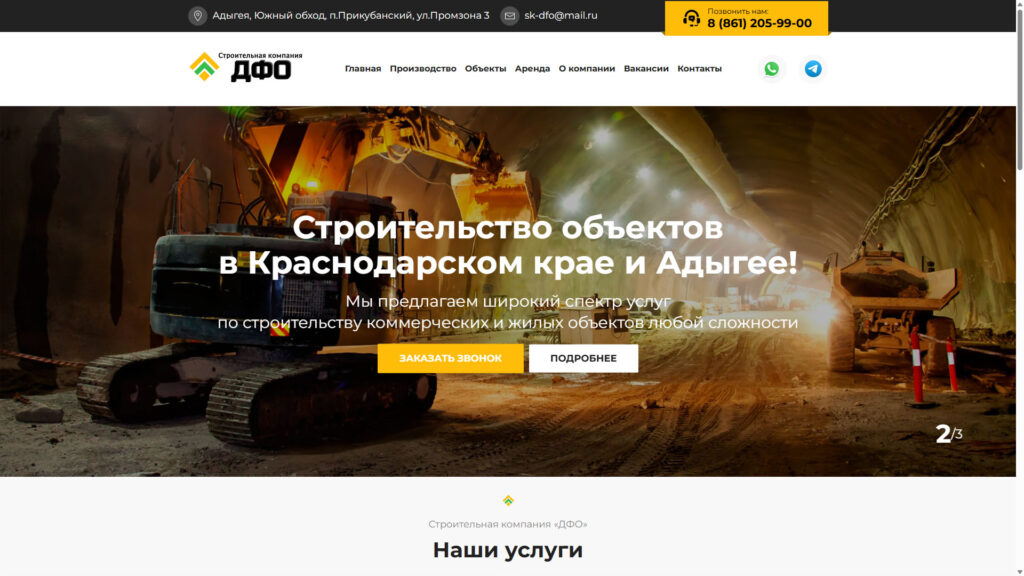Image resolution: width=1024 pixels, height=576 pixels.
Task: Open the Объекты page
Action: [x=485, y=69]
